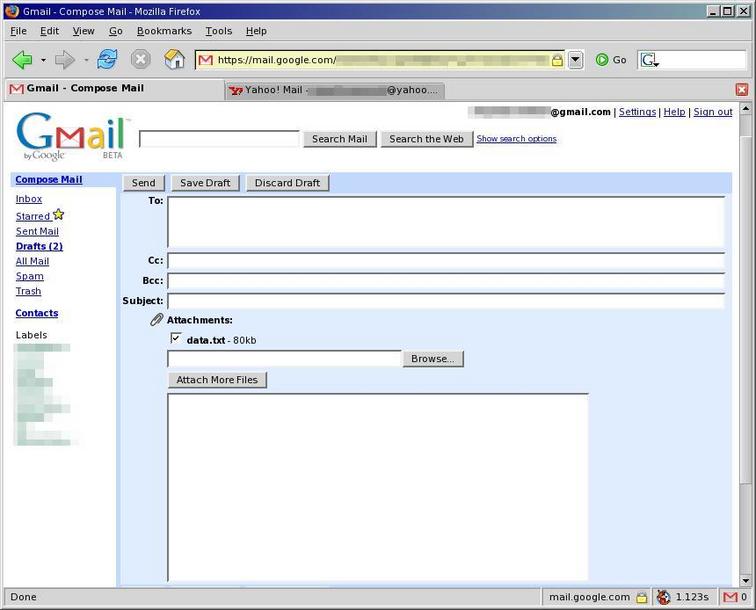This screenshot has height=610, width=756.
Task: Click the Send button
Action: (144, 183)
